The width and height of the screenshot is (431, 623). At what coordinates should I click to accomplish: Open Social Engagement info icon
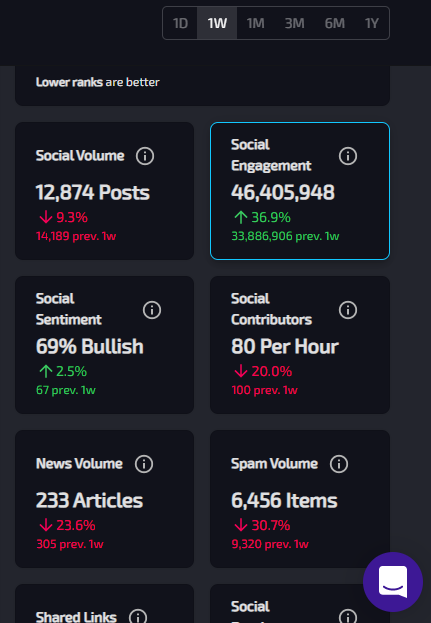pos(348,156)
